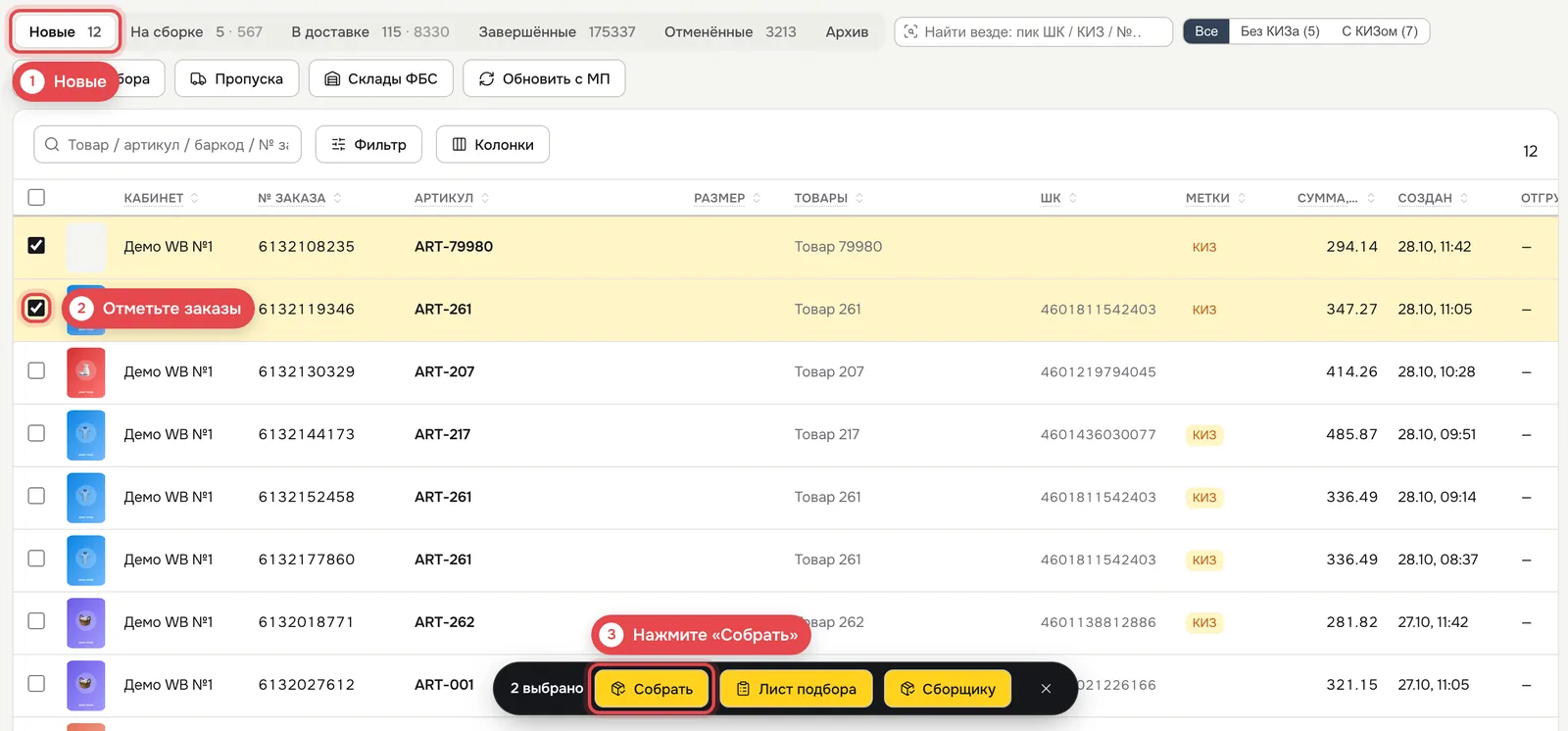Click the КИЗ tag on order 6132144173

pos(1204,435)
